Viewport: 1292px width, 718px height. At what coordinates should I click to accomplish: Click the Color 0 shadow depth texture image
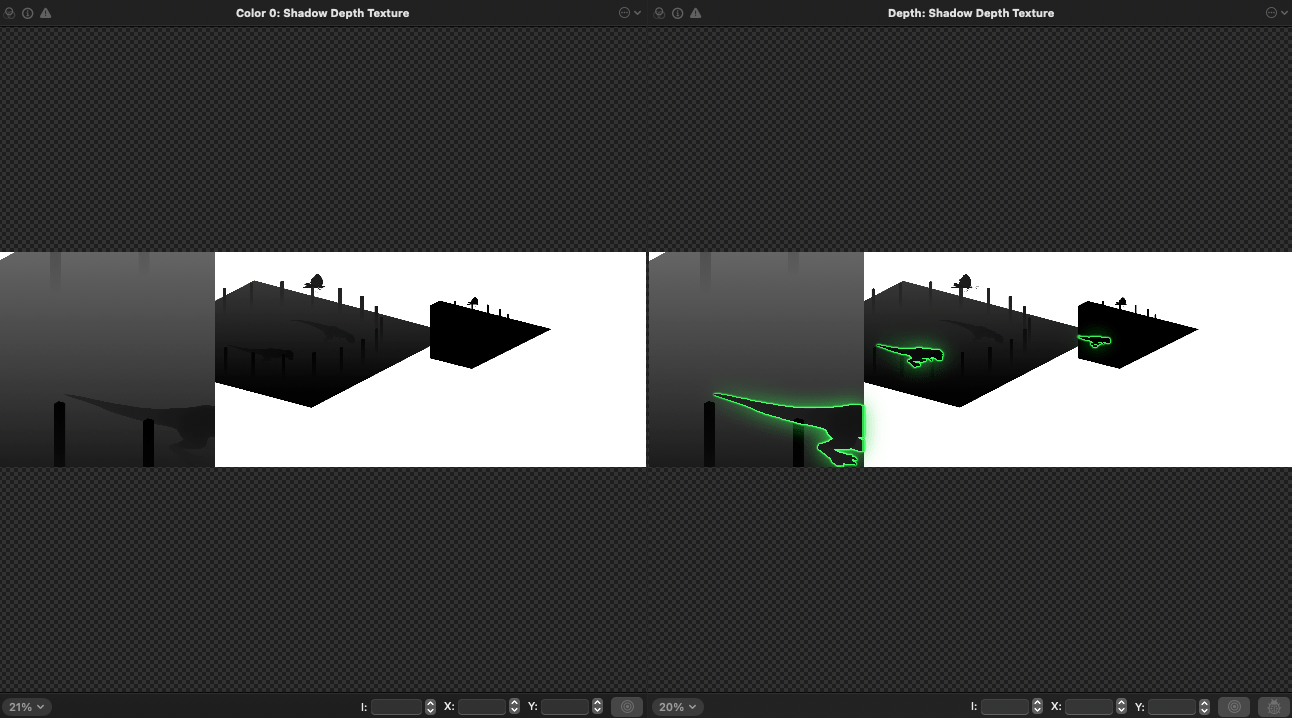click(323, 359)
